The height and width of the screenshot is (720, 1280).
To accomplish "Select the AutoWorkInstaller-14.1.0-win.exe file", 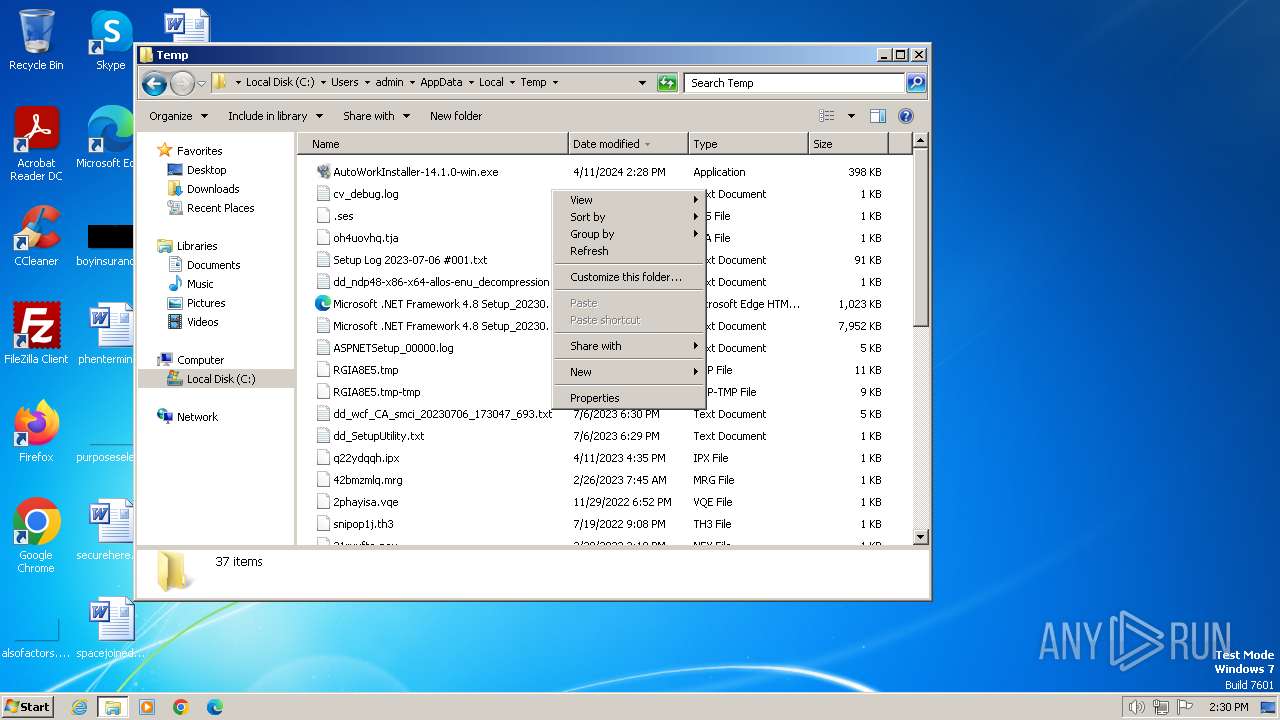I will click(x=415, y=172).
